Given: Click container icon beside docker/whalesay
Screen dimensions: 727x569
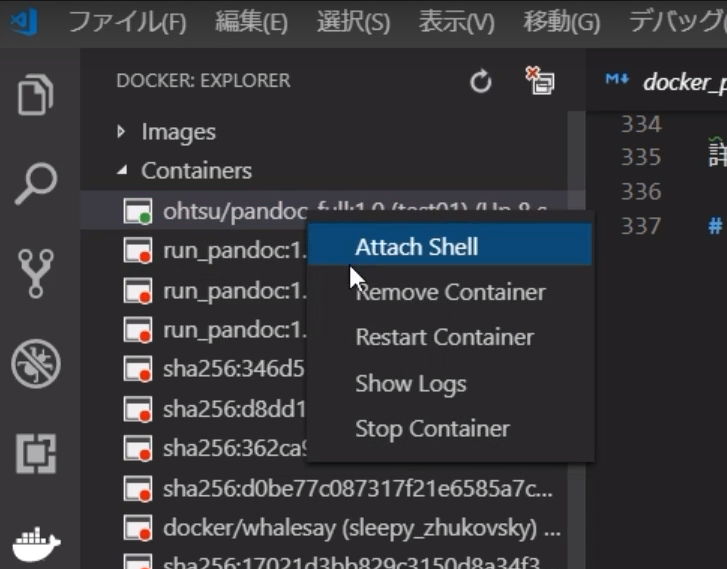Looking at the screenshot, I should [138, 528].
